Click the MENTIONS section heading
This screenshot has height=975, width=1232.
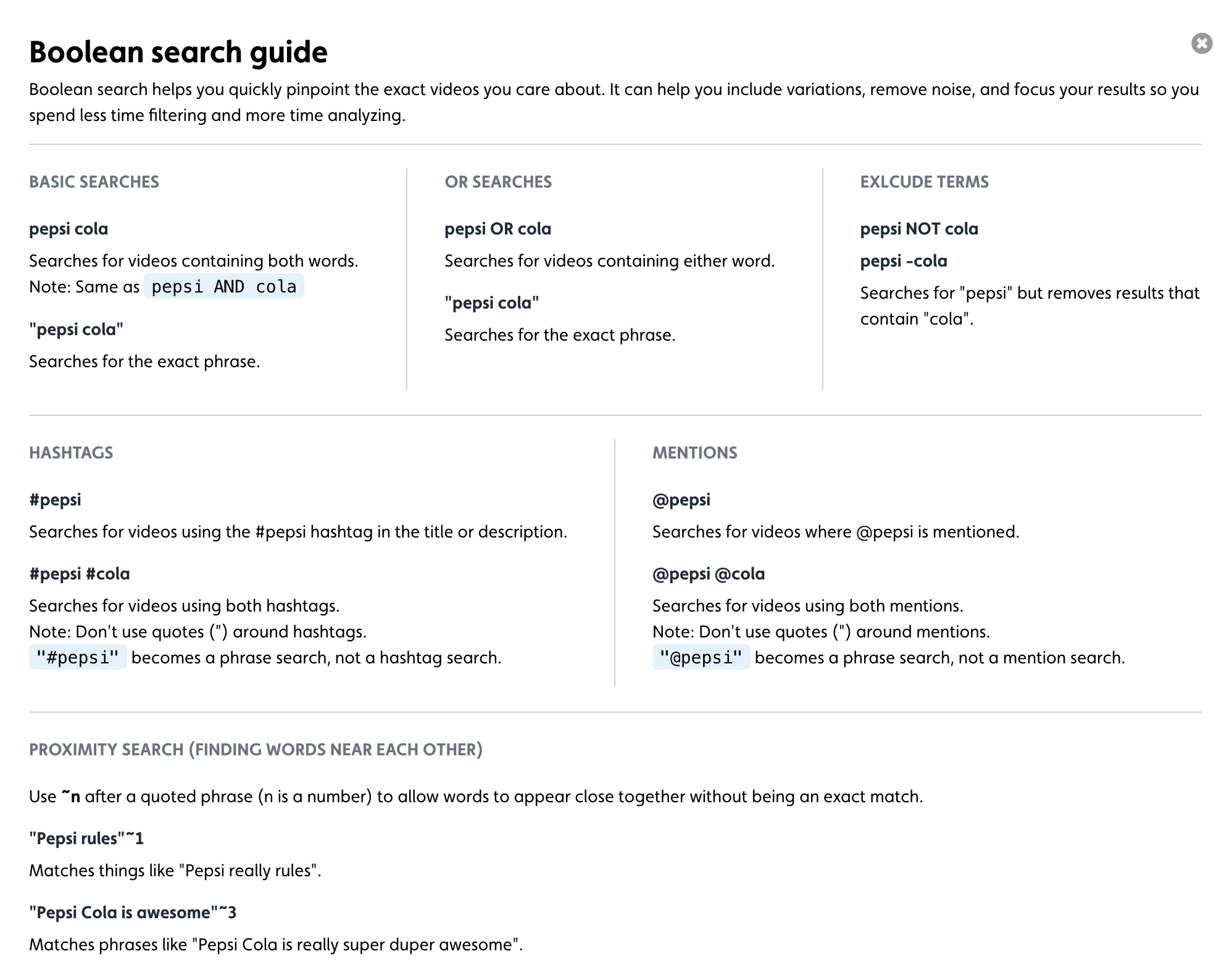click(695, 453)
